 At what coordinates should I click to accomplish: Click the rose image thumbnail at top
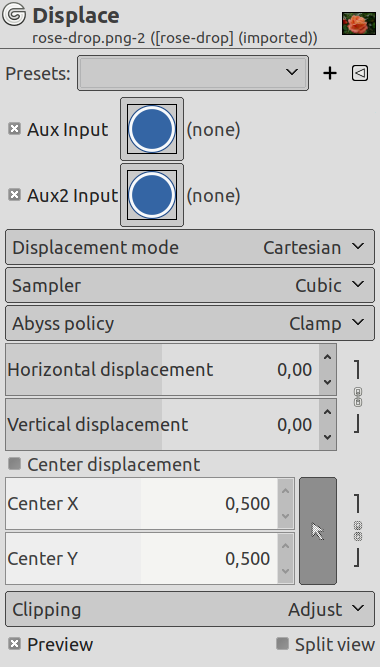[x=359, y=23]
